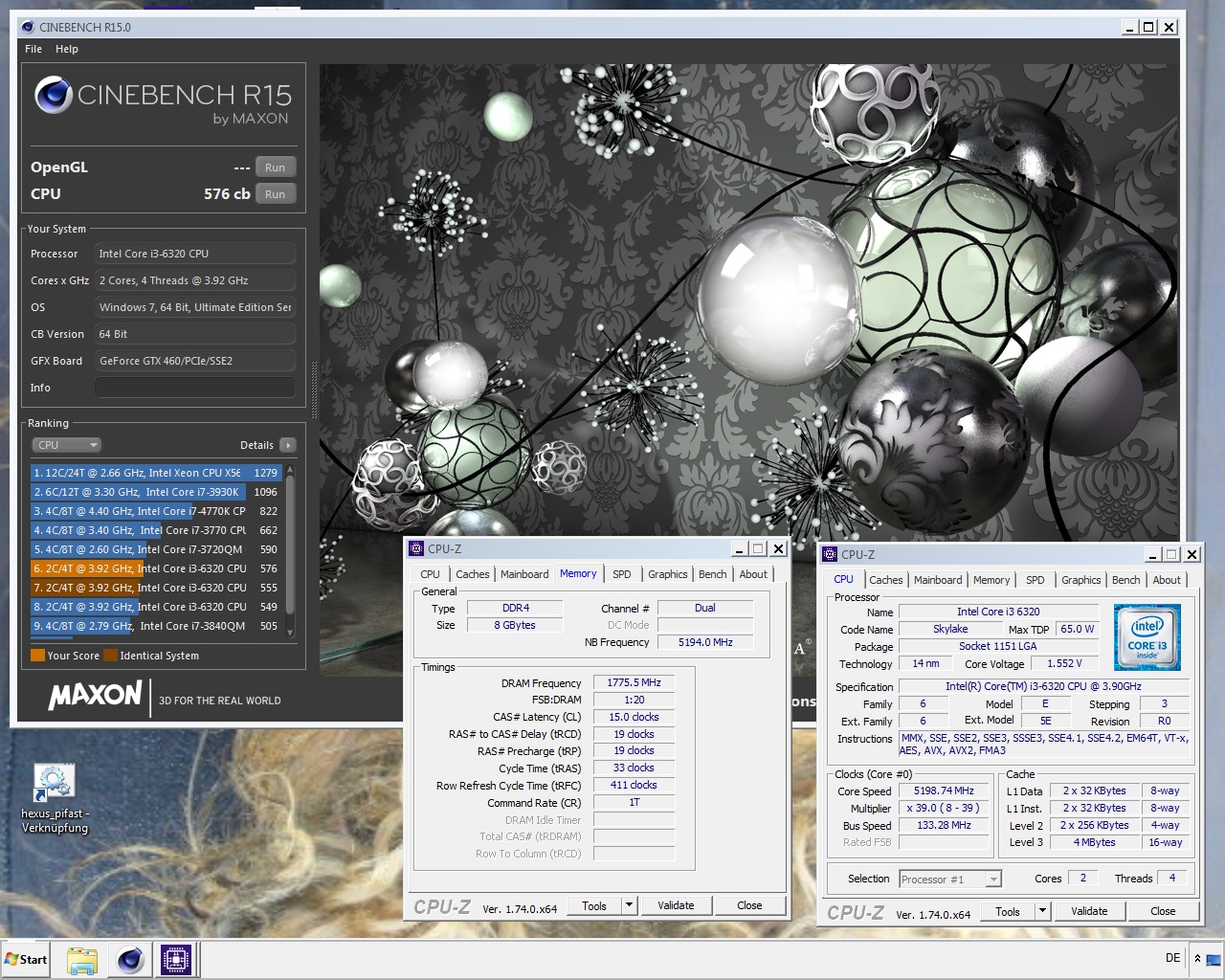Expand Tools dropdown arrow in CPU-Z CPU window
1225x980 pixels.
coord(1042,912)
